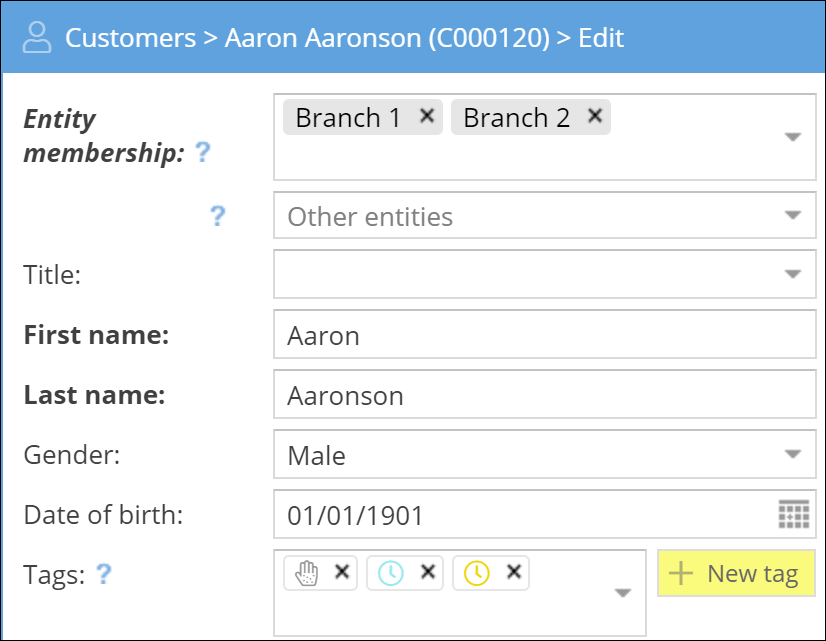
Task: Open the Date of birth calendar picker
Action: point(793,515)
